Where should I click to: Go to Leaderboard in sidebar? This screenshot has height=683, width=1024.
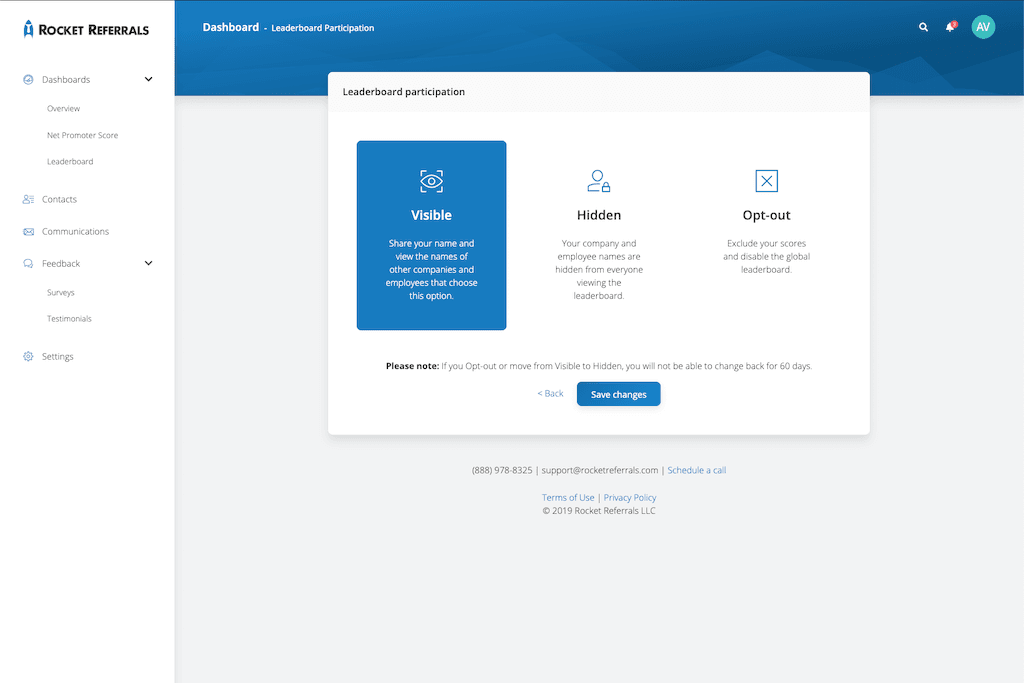coord(70,162)
